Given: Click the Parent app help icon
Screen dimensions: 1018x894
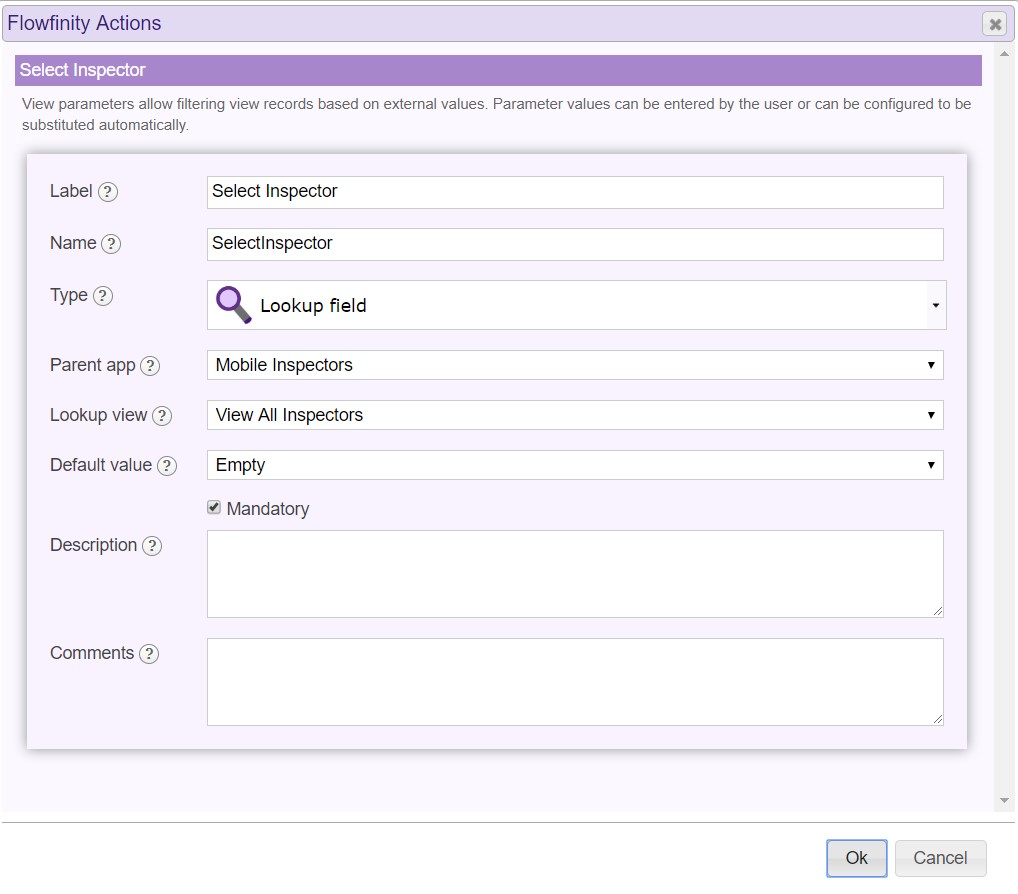Looking at the screenshot, I should [x=150, y=366].
